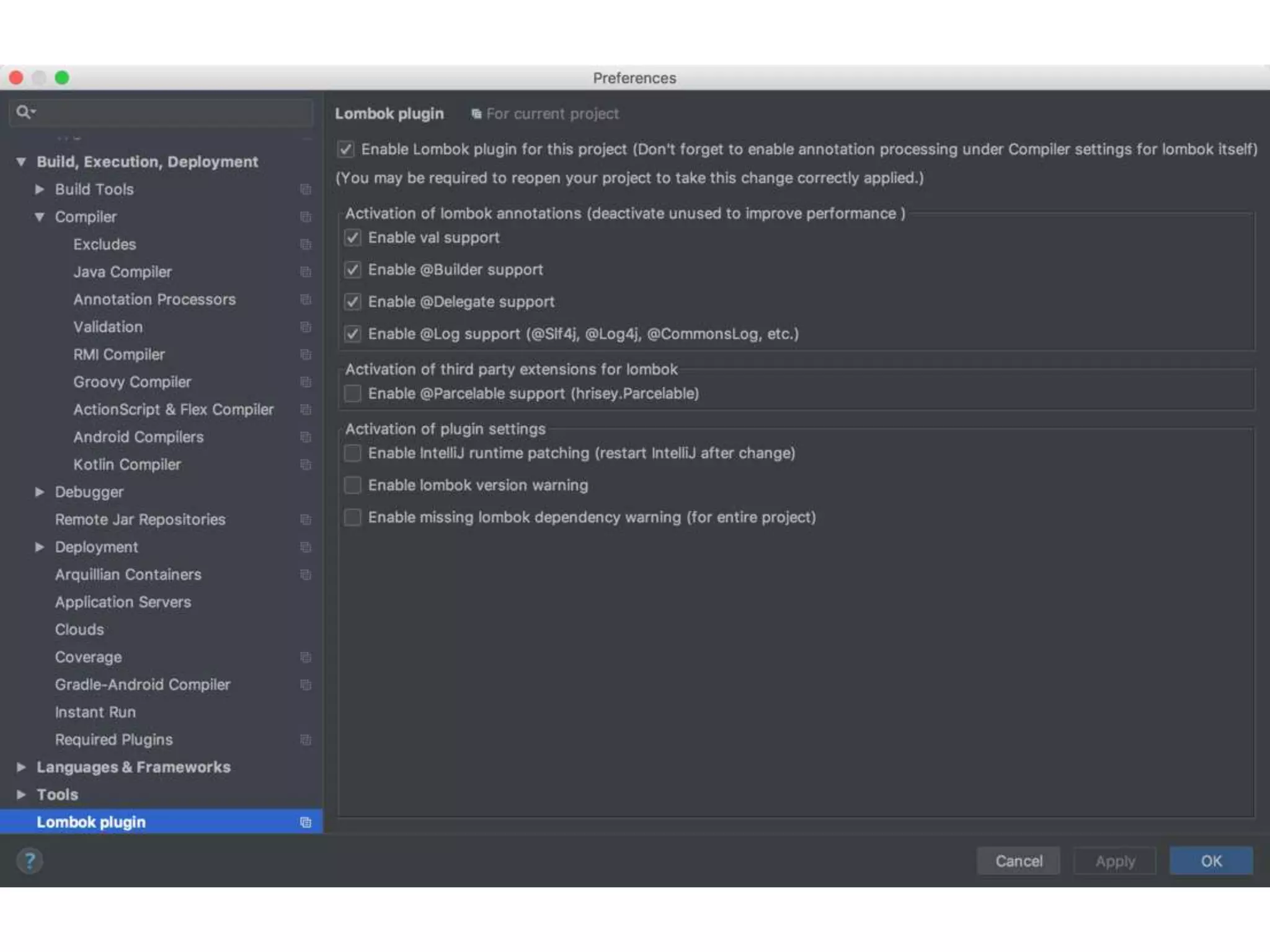Expand Languages & Frameworks section
The image size is (1270, 952).
(x=21, y=767)
